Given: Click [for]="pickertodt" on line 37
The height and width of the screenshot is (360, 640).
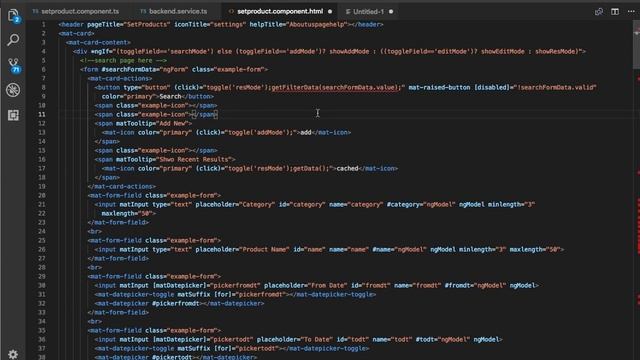Looking at the screenshot, I should [246, 348].
